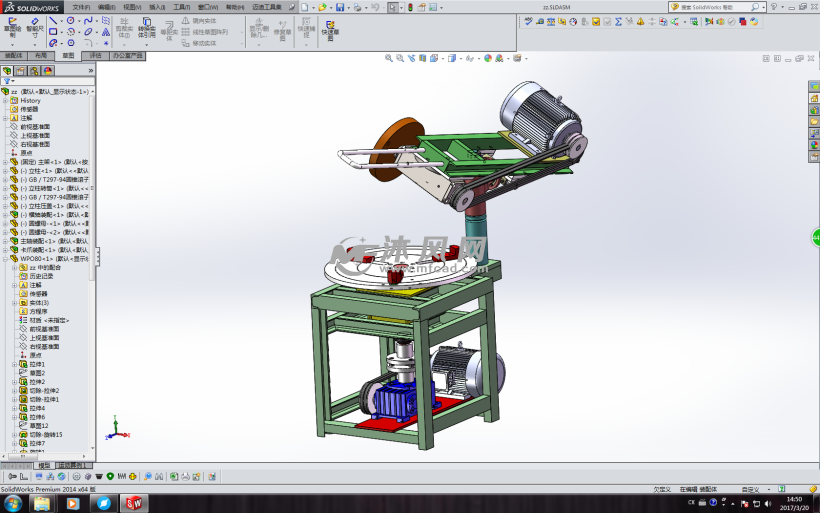Expand panel tabs with double chevron
This screenshot has height=513, width=820.
click(x=90, y=71)
